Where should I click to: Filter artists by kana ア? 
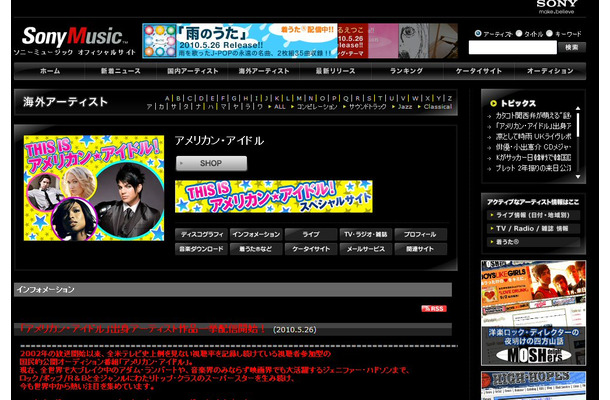pos(149,107)
